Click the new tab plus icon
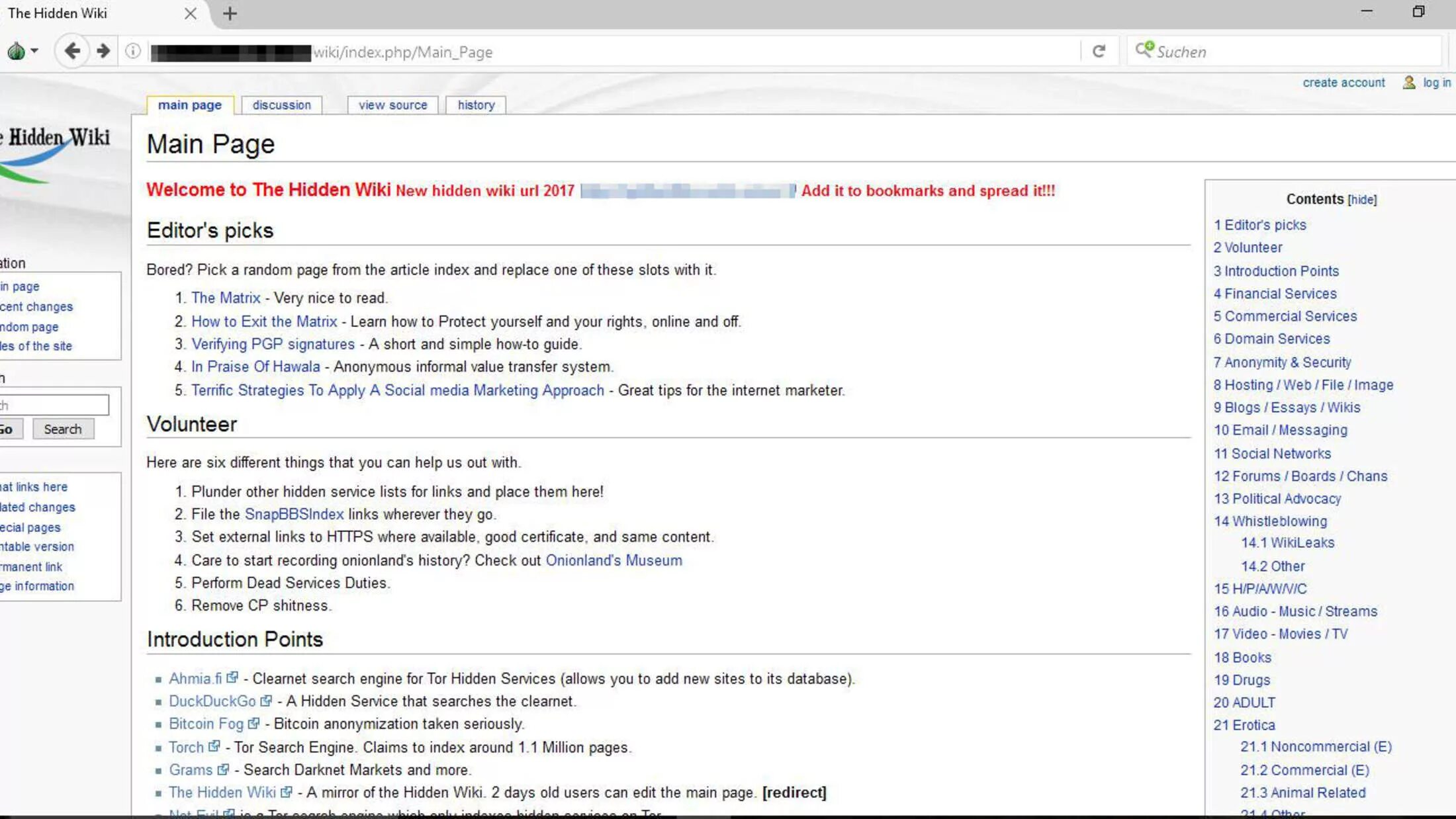Screen dimensions: 1456x819 click(x=230, y=13)
